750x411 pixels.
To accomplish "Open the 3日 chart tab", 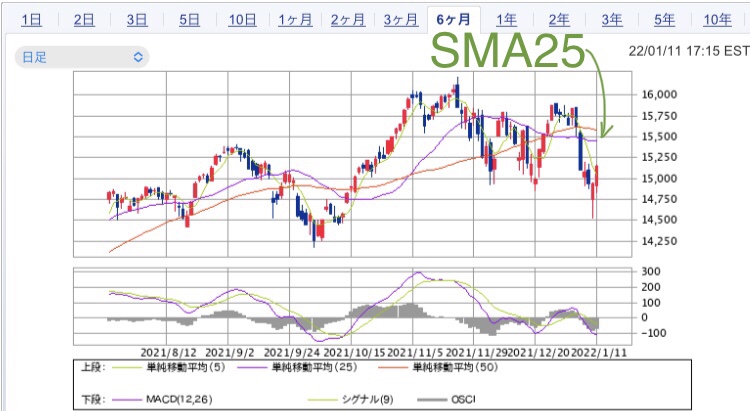I will [x=138, y=19].
